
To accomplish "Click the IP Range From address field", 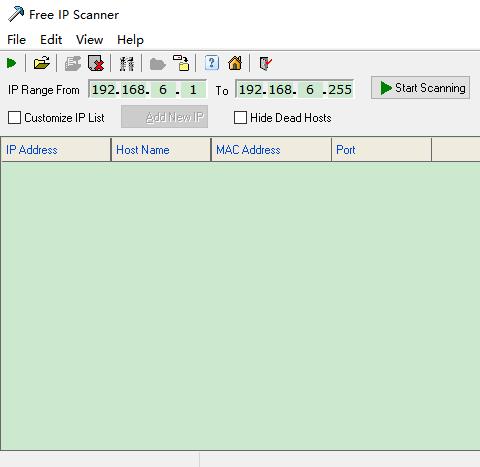I will [147, 89].
